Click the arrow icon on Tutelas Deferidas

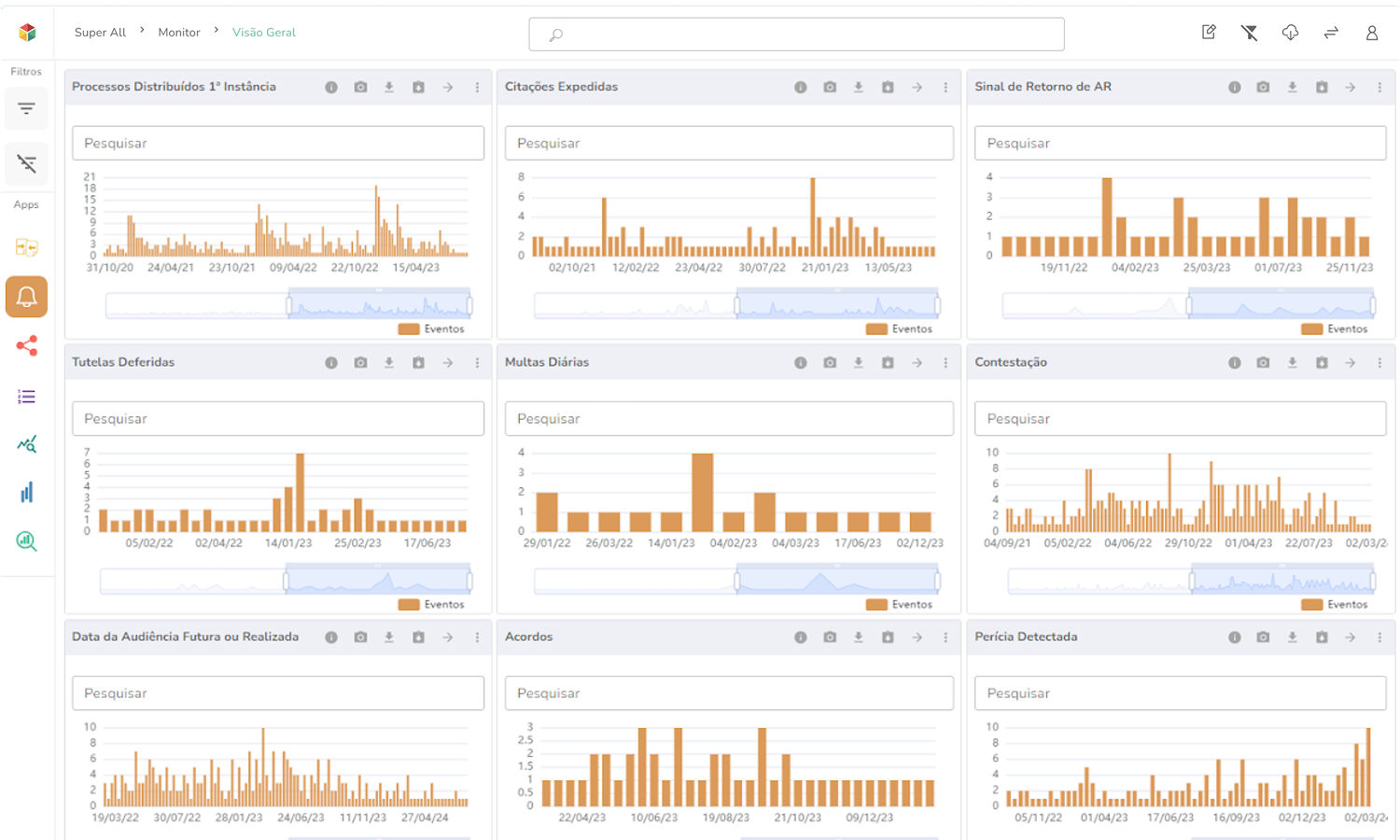448,362
